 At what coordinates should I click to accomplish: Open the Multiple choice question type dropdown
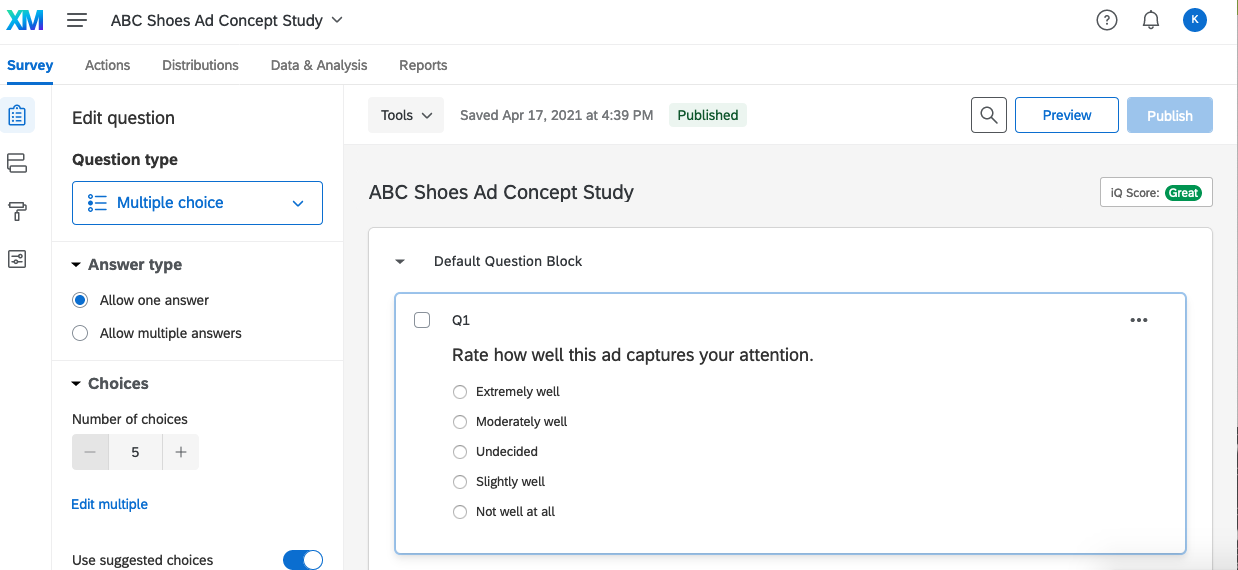click(197, 203)
